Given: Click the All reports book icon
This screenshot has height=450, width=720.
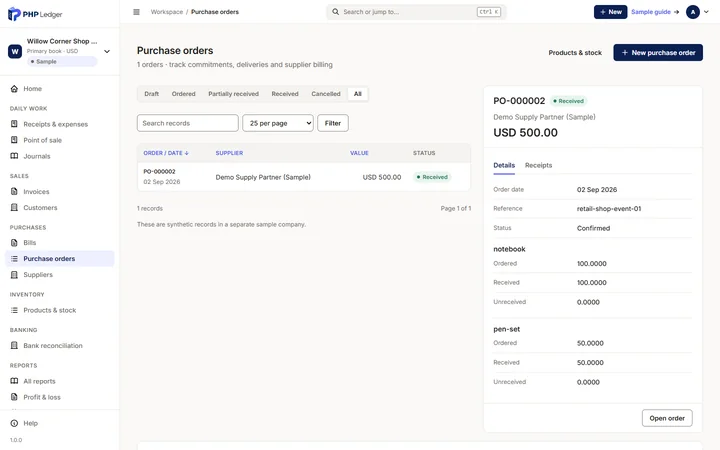Looking at the screenshot, I should 14,381.
